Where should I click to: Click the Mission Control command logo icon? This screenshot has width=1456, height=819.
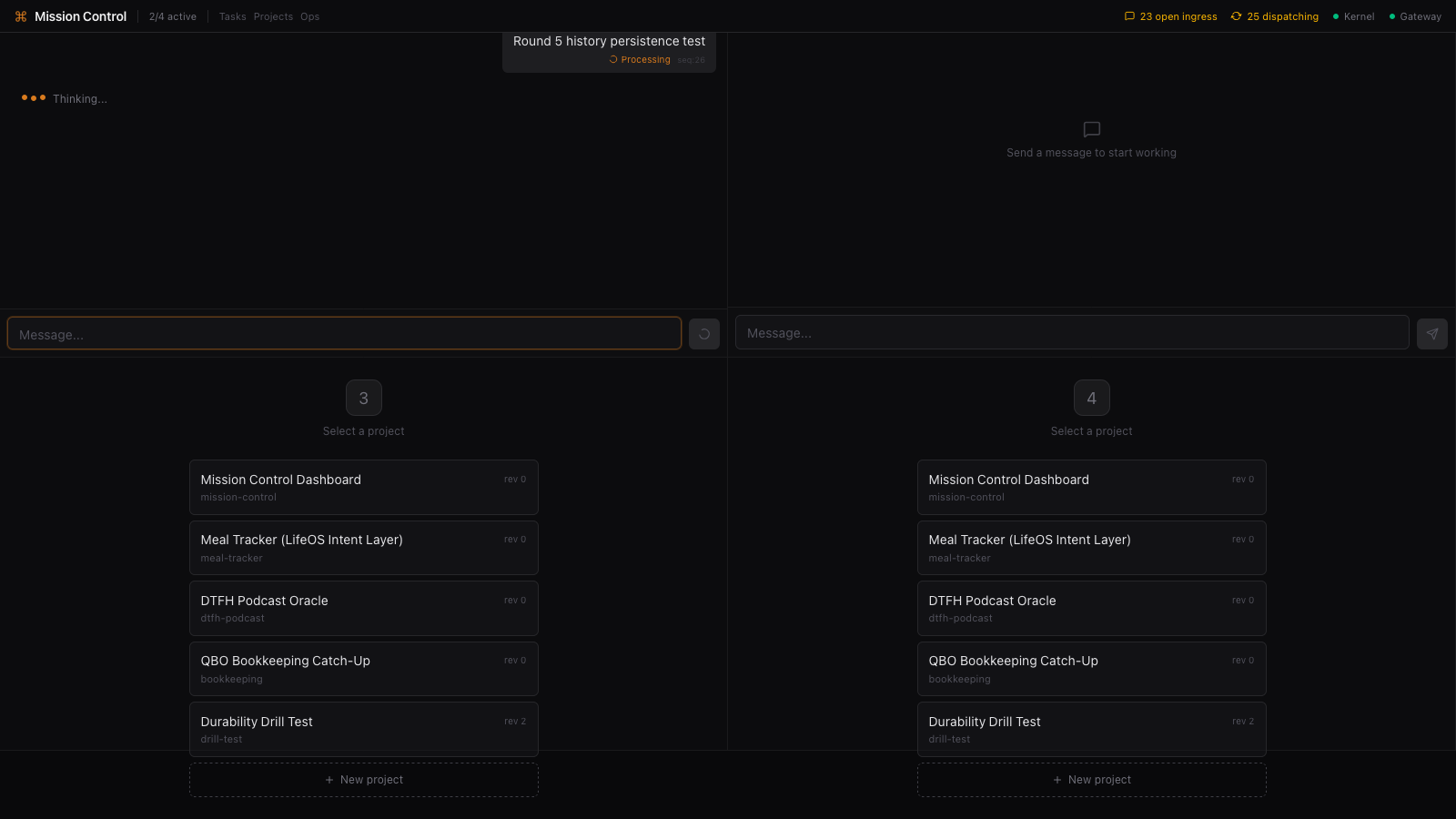coord(21,16)
